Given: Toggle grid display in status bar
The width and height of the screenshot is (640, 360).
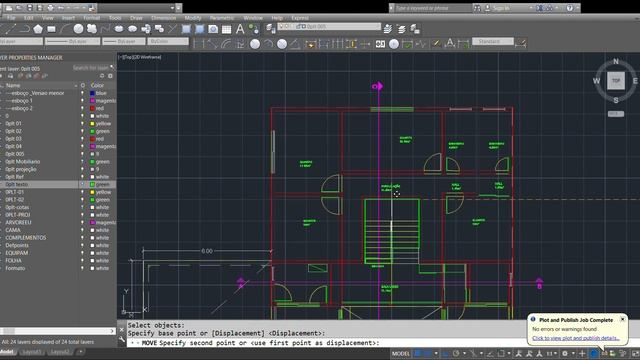Looking at the screenshot, I should pos(418,353).
